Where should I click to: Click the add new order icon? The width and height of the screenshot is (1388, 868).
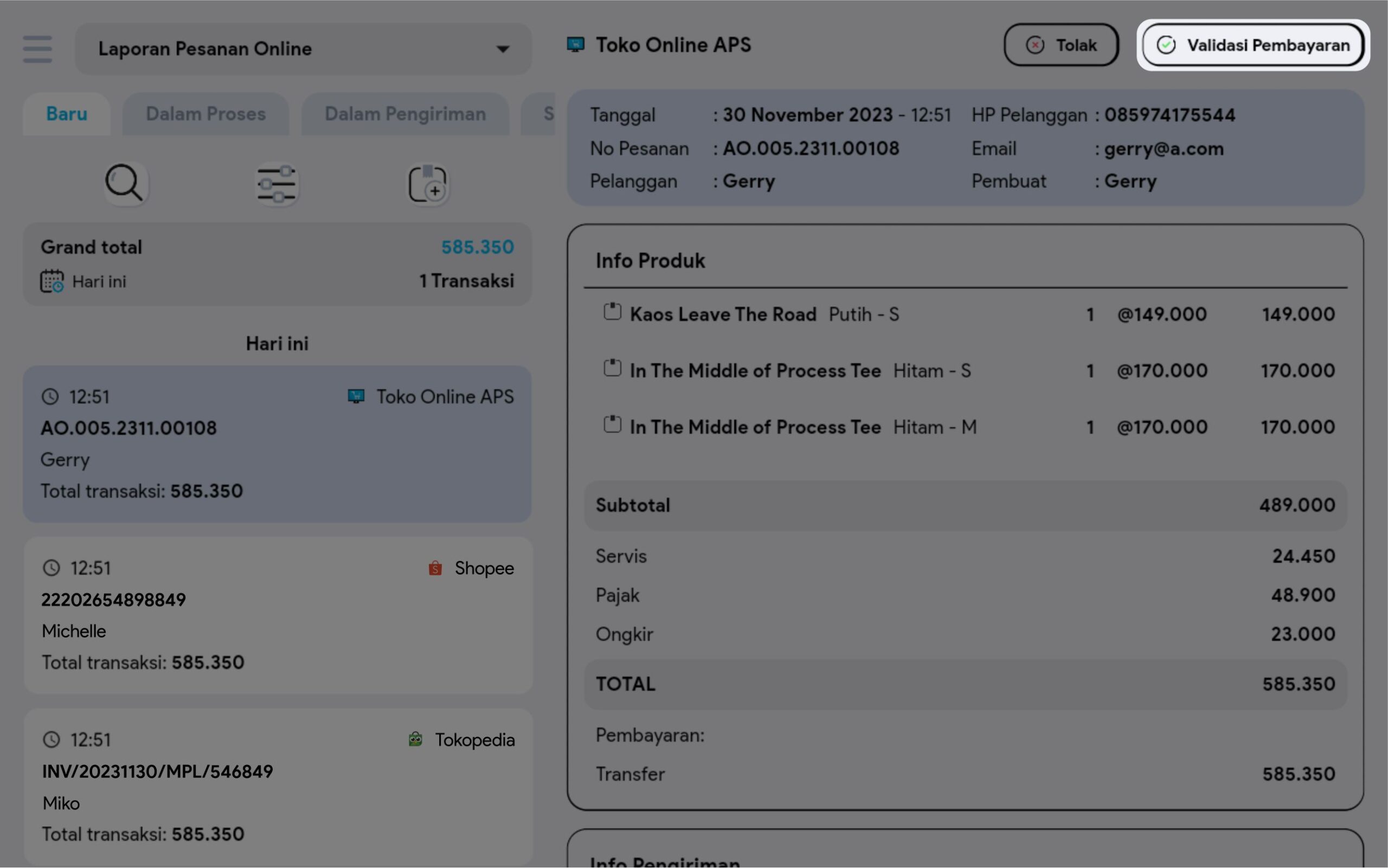(427, 184)
